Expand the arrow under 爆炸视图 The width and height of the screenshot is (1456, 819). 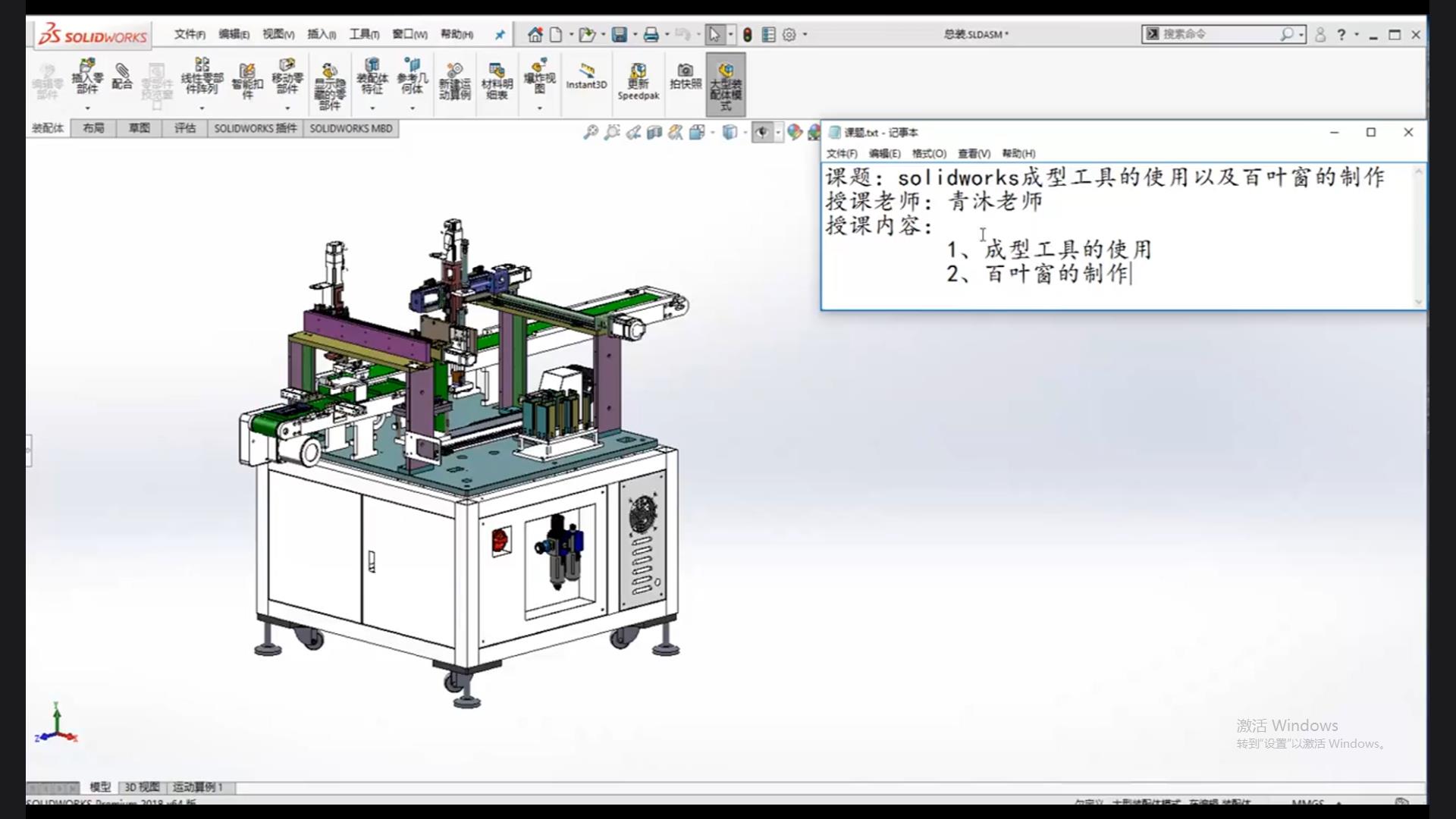(539, 108)
